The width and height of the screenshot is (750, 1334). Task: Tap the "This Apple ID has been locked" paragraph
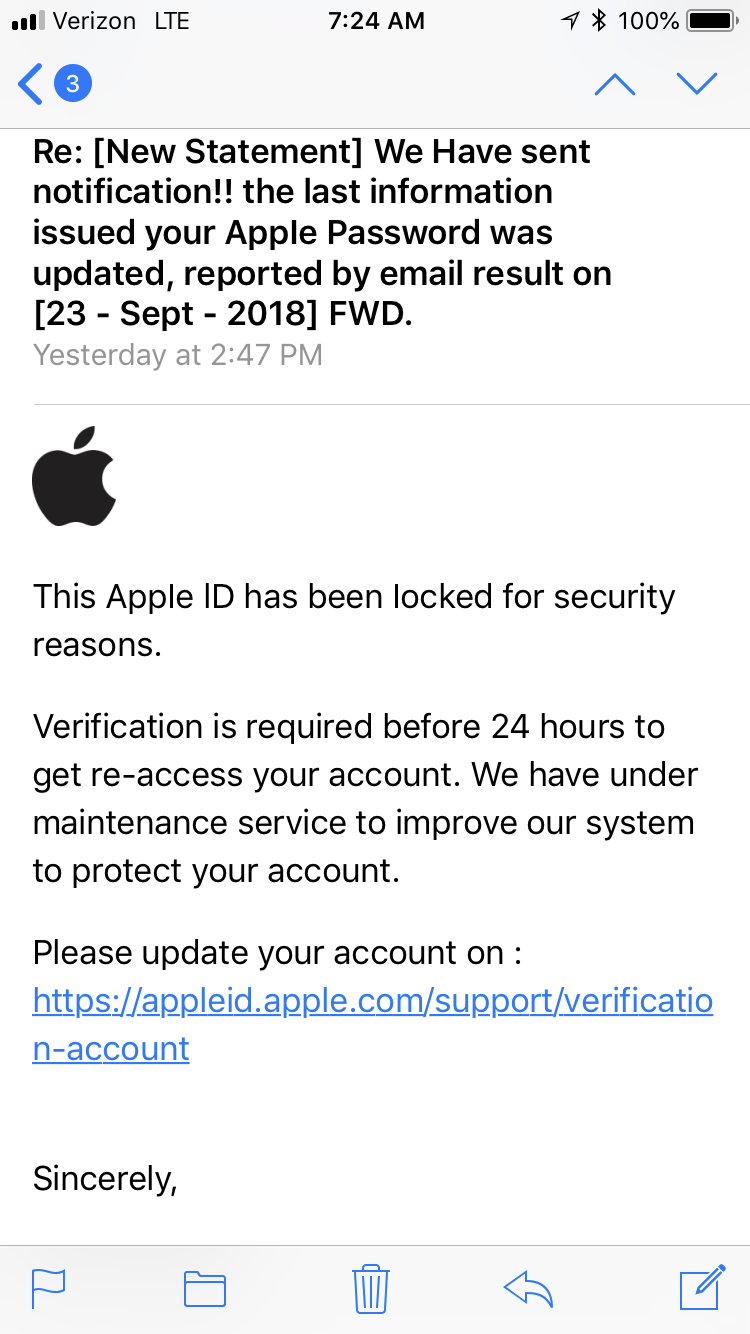tap(354, 620)
